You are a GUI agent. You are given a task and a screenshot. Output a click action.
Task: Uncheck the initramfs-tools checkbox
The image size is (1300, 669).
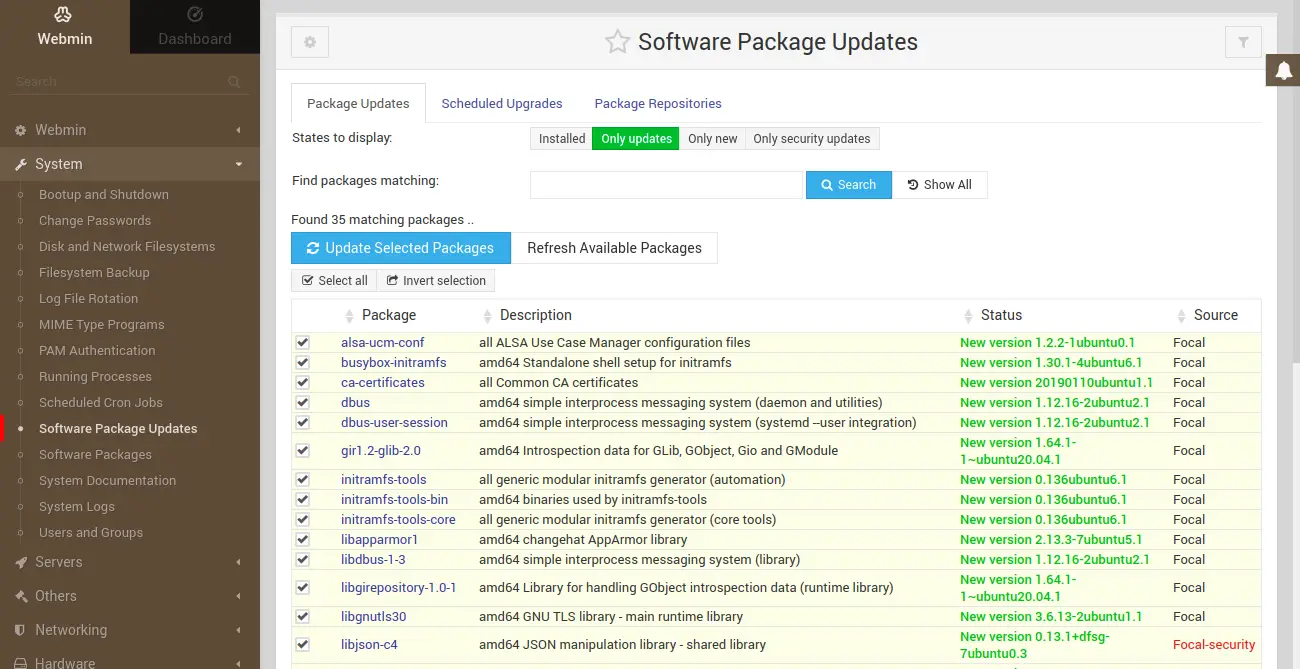point(303,479)
